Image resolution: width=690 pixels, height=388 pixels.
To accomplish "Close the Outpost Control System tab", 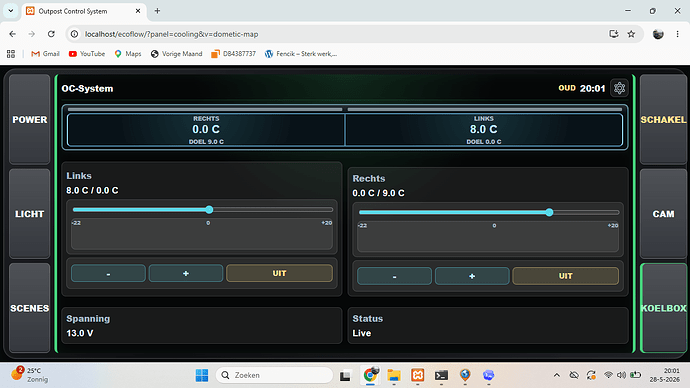I will [138, 11].
